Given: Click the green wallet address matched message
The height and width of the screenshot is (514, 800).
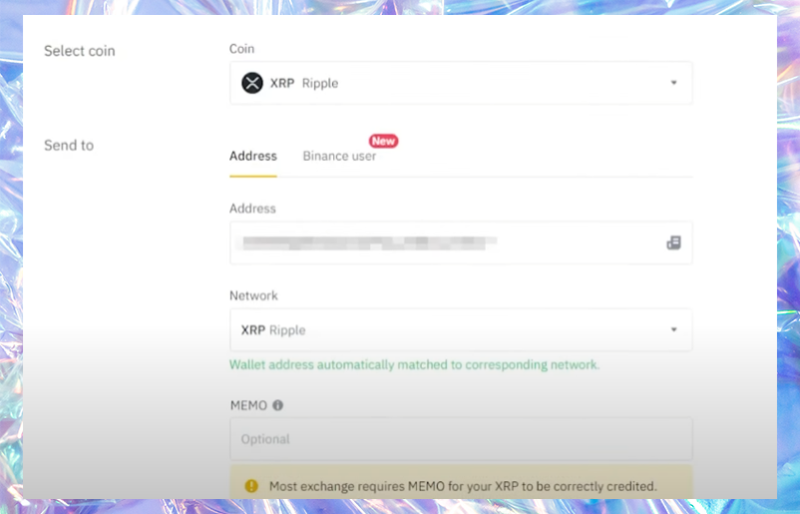Looking at the screenshot, I should pos(414,365).
